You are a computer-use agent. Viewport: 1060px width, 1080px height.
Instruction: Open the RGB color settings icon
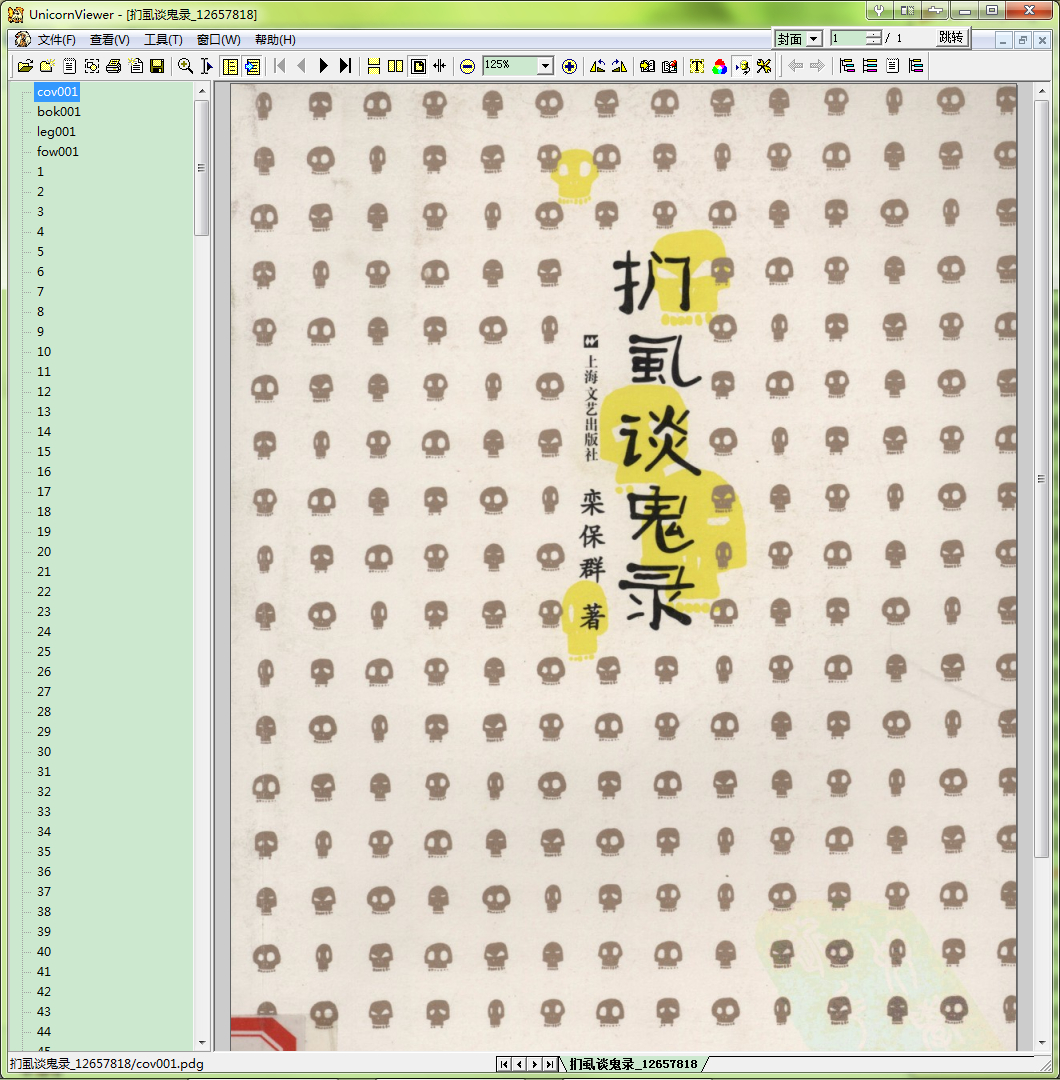[x=720, y=66]
